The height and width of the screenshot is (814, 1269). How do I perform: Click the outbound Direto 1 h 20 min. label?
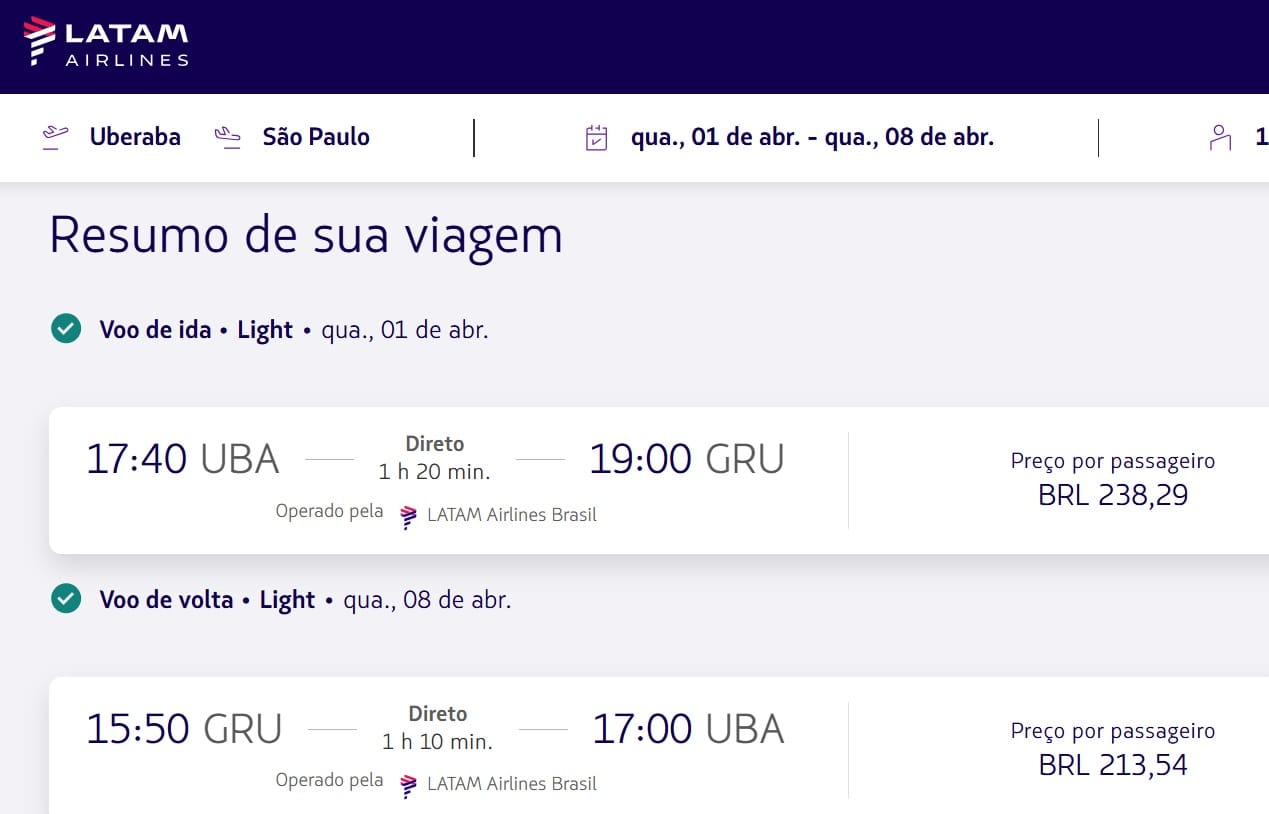tap(435, 458)
